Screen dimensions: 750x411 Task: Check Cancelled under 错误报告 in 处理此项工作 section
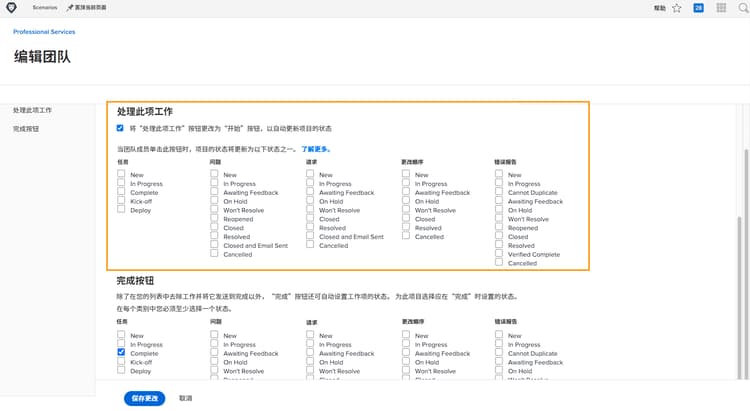coord(499,262)
